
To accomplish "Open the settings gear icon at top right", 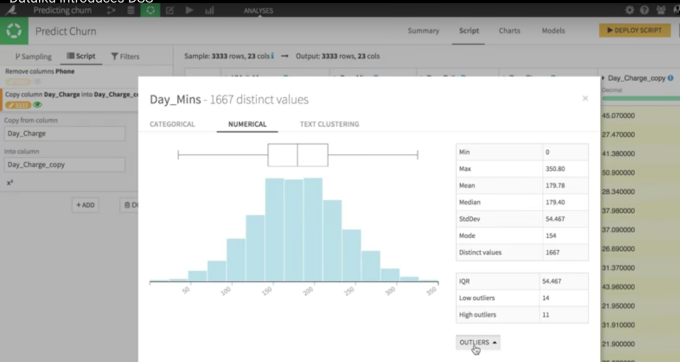I will (629, 10).
